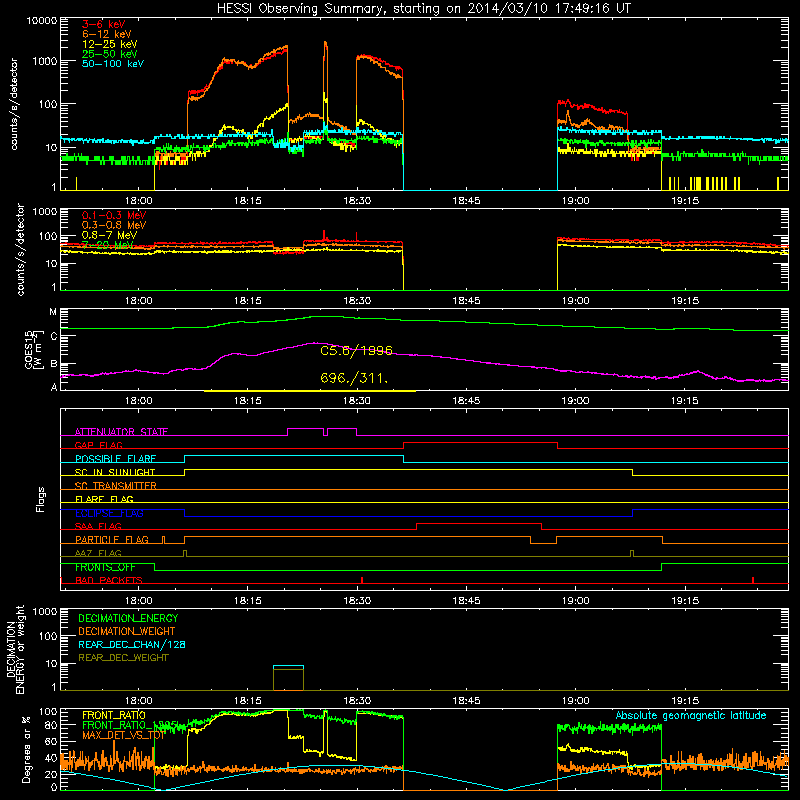This screenshot has width=800, height=800.
Task: Click the AAZ_FLAG label
Action: pos(98,553)
